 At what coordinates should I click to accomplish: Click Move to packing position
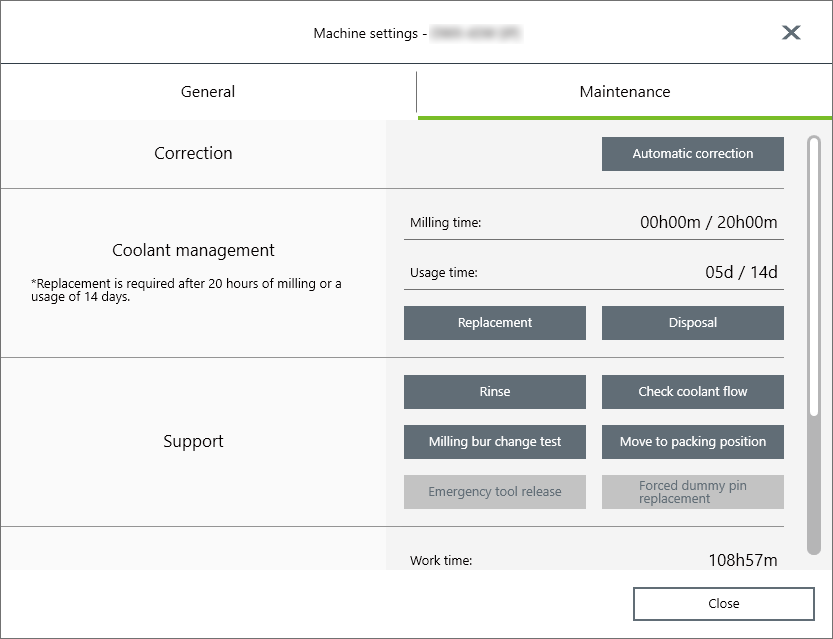pos(692,442)
